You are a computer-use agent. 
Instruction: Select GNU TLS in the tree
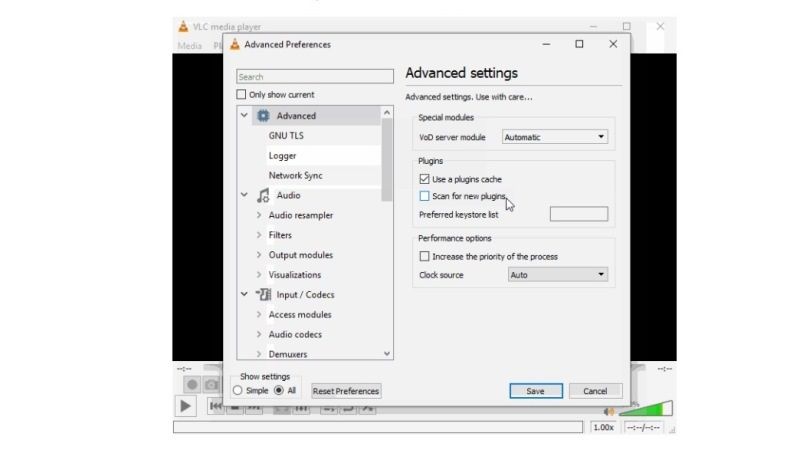(286, 136)
